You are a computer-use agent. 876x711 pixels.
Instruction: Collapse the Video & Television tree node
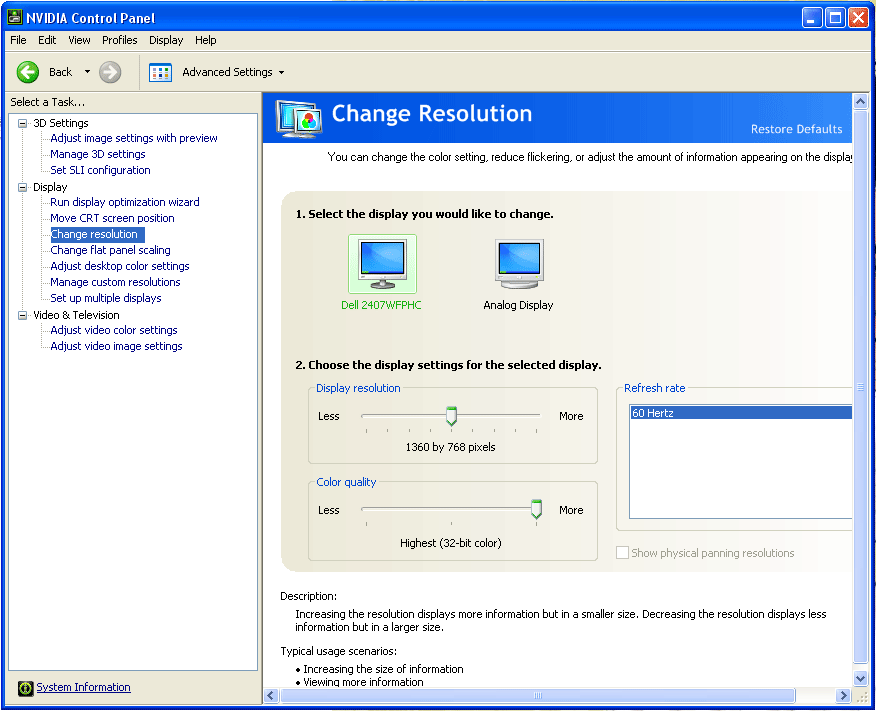(23, 315)
